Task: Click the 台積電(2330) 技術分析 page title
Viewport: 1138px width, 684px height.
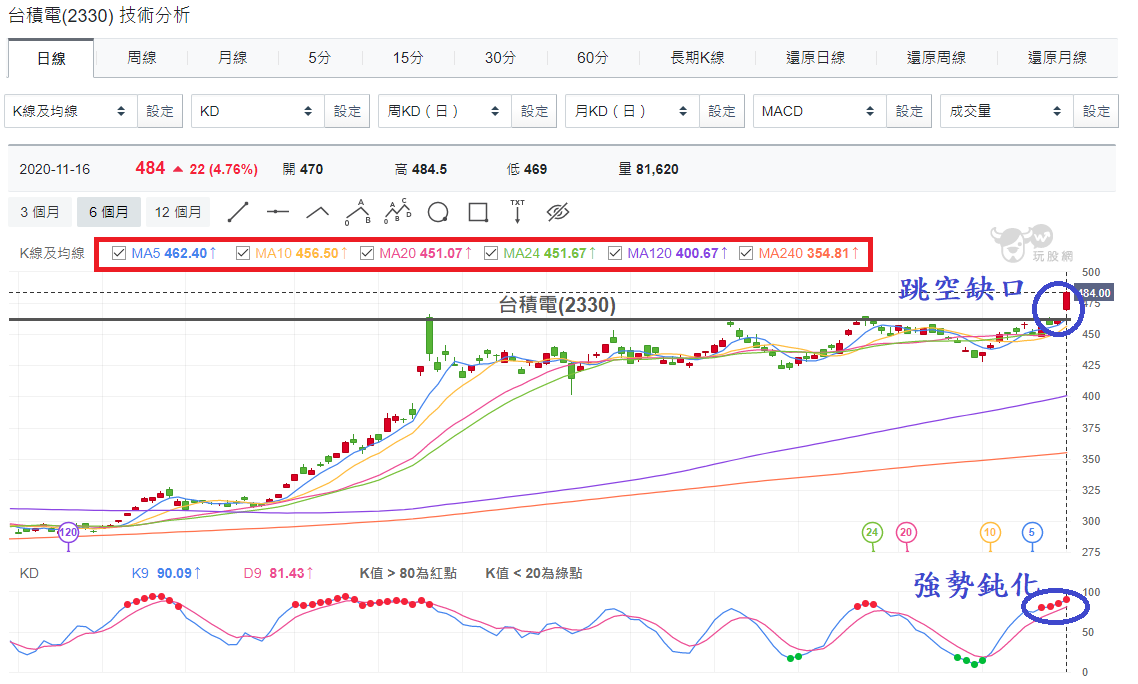Action: pyautogui.click(x=99, y=15)
